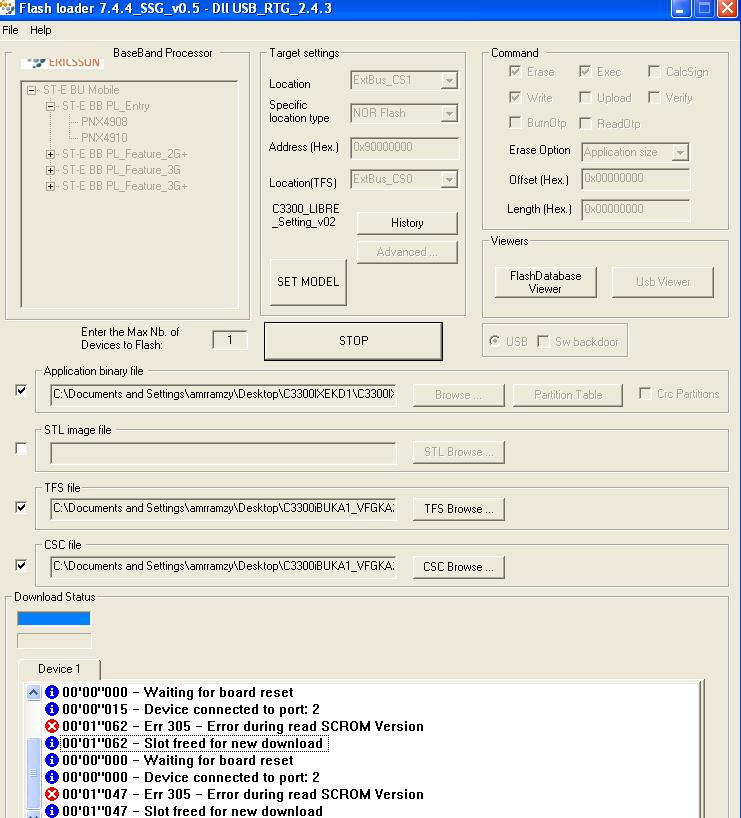Enable the Verify checkbox
The height and width of the screenshot is (818, 741).
coord(654,97)
